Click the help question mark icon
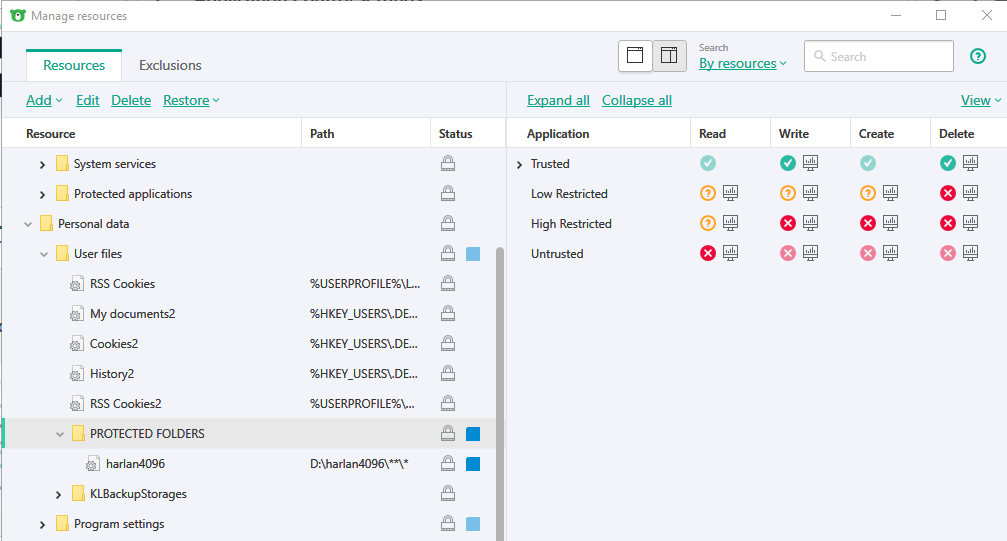Viewport: 1007px width, 541px height. pyautogui.click(x=978, y=56)
